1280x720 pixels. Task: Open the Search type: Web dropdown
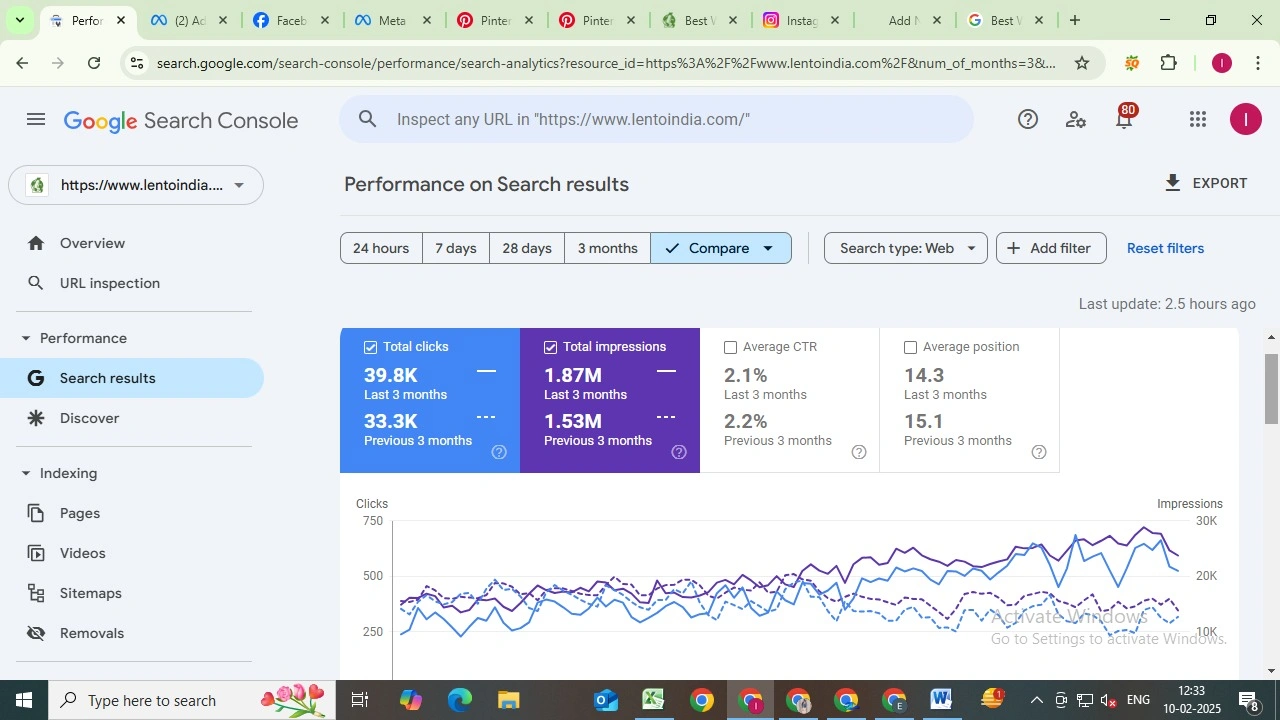pos(906,248)
